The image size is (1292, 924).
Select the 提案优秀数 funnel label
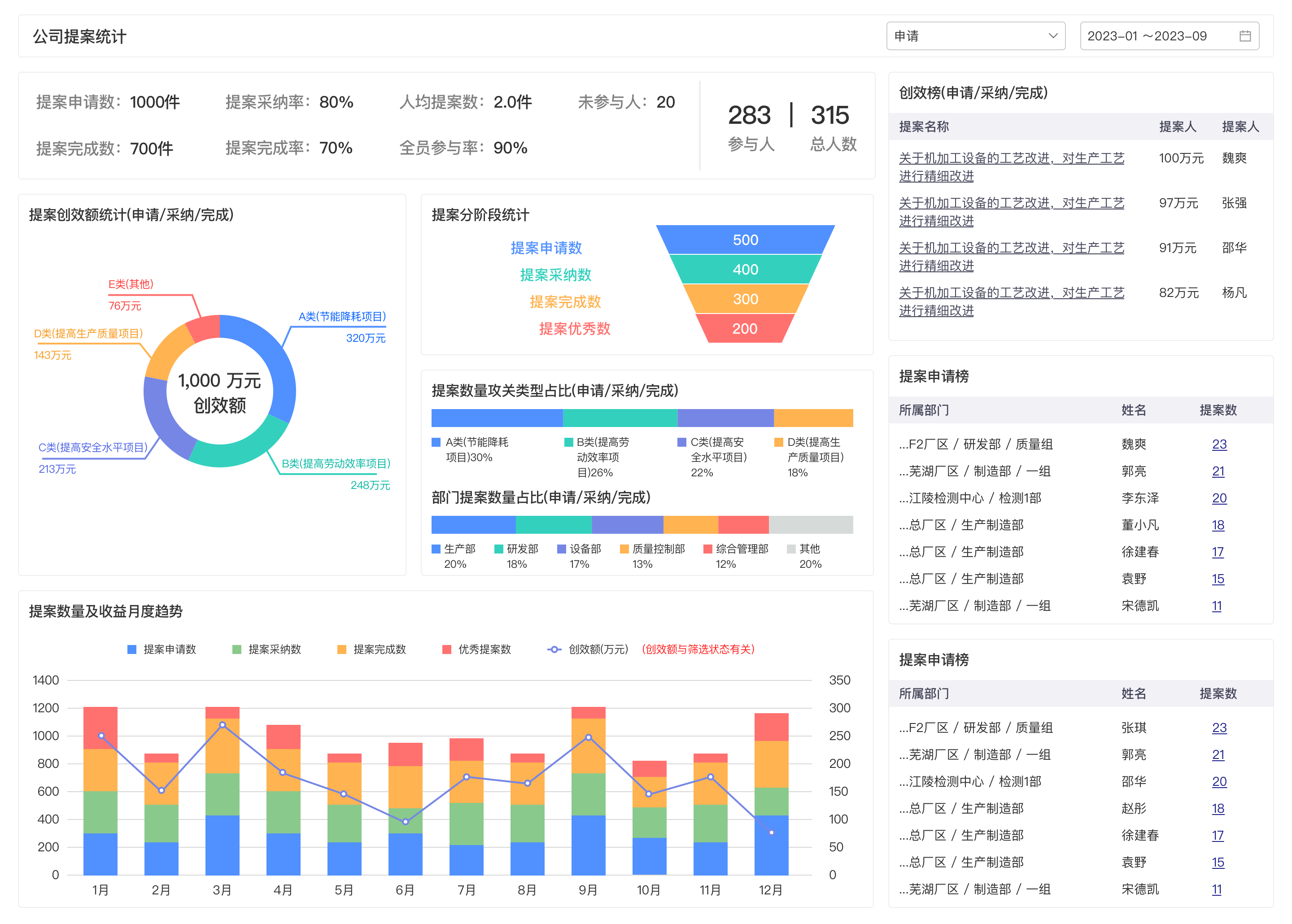click(x=575, y=328)
